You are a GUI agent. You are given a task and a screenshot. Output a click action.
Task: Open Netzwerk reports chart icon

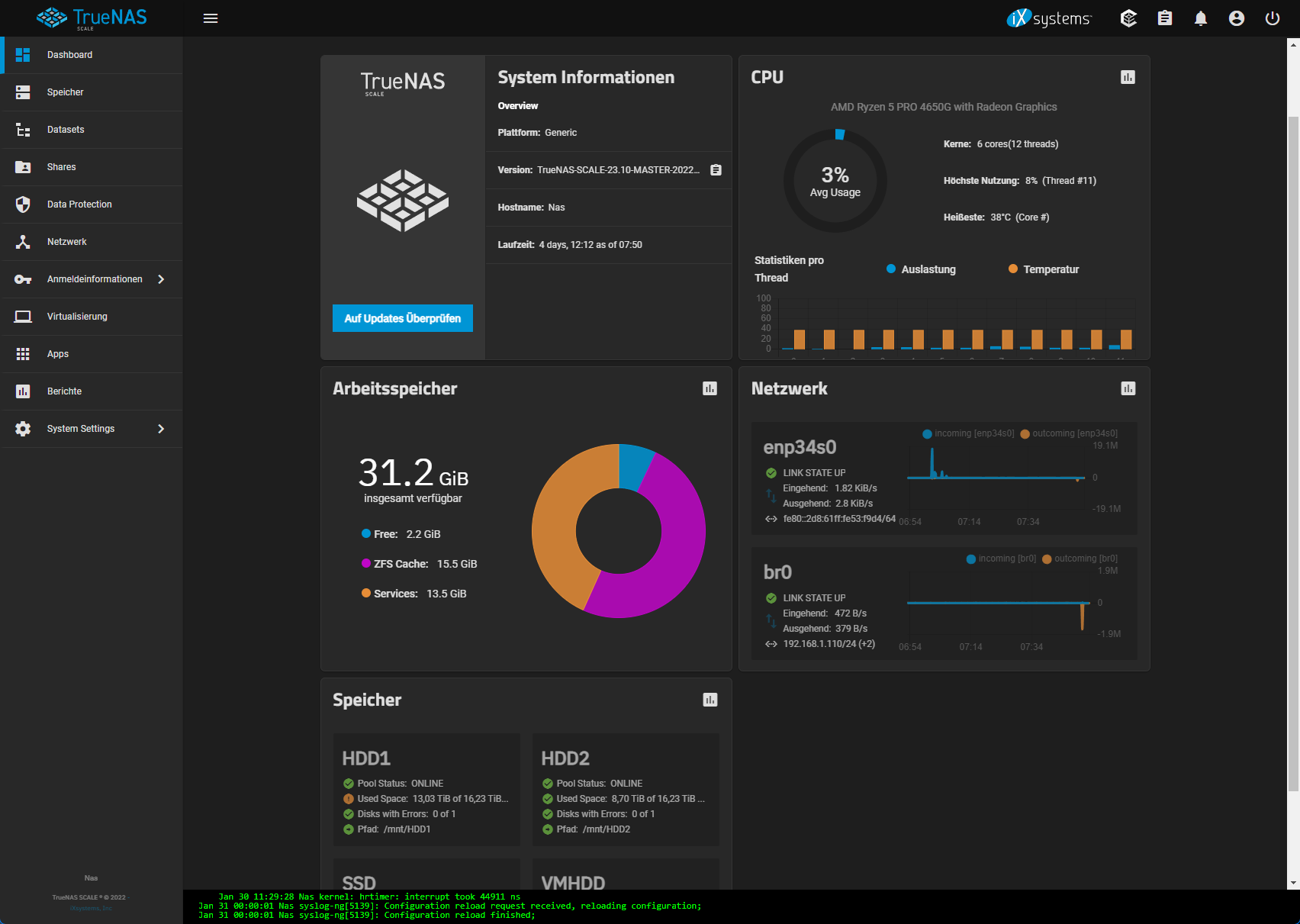pyautogui.click(x=1128, y=388)
